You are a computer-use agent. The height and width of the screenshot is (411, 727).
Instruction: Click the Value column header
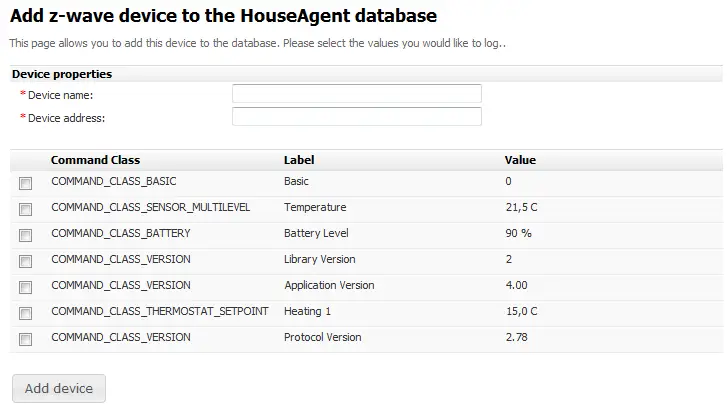[520, 160]
